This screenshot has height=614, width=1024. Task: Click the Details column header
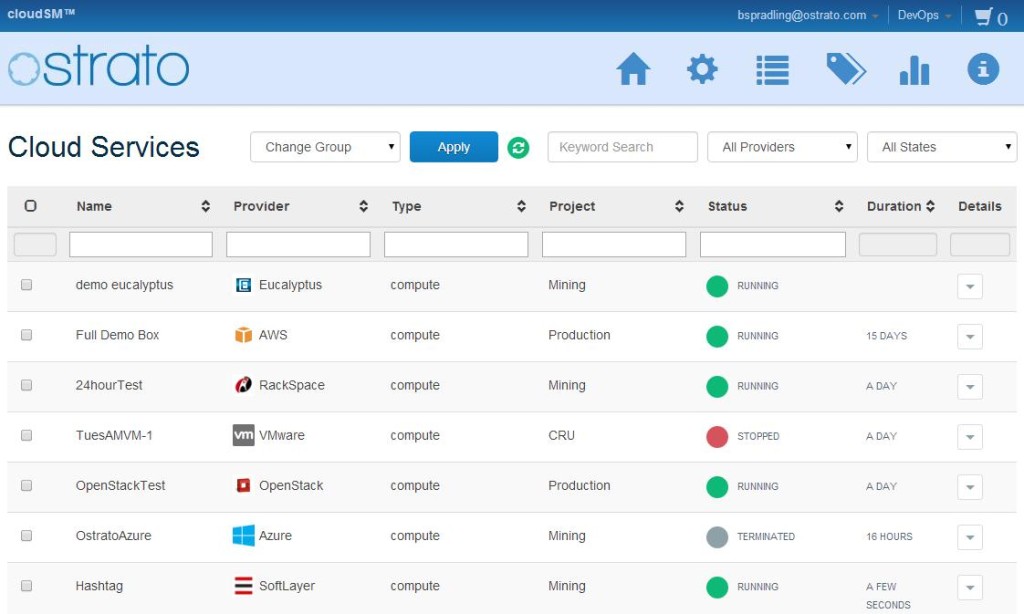click(980, 206)
